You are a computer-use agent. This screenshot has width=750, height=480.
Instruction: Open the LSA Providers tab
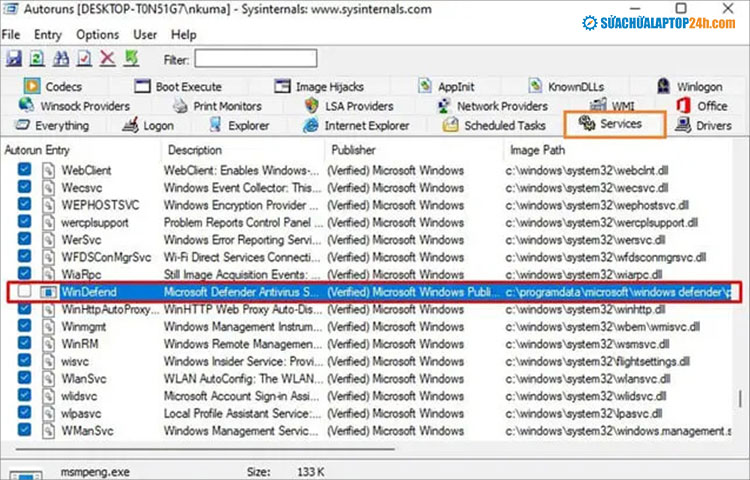[349, 106]
